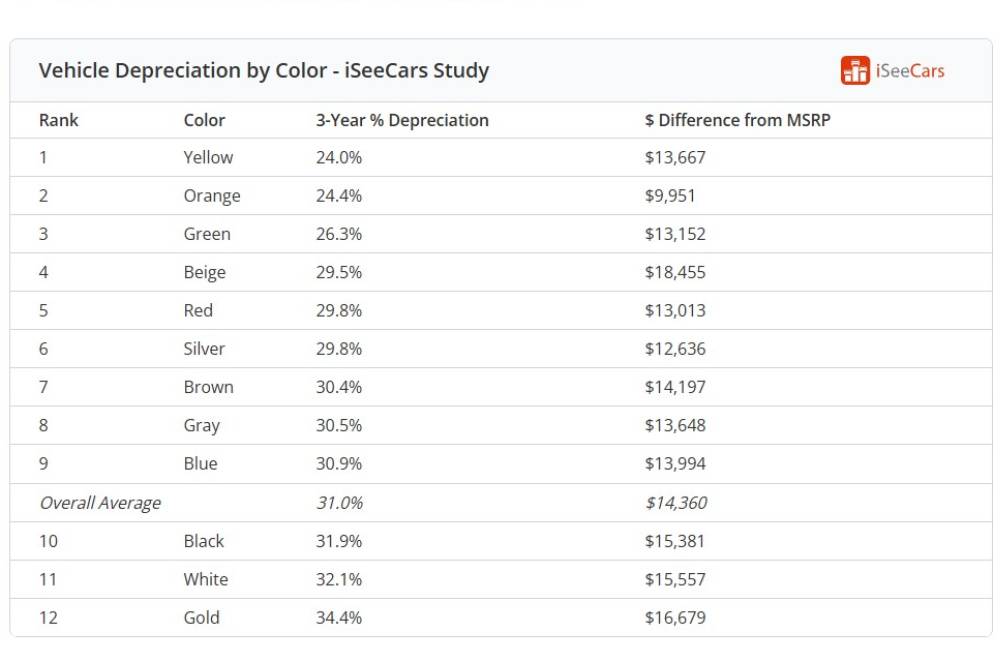Click the Overall Average row label
This screenshot has width=1000, height=667.
[100, 503]
